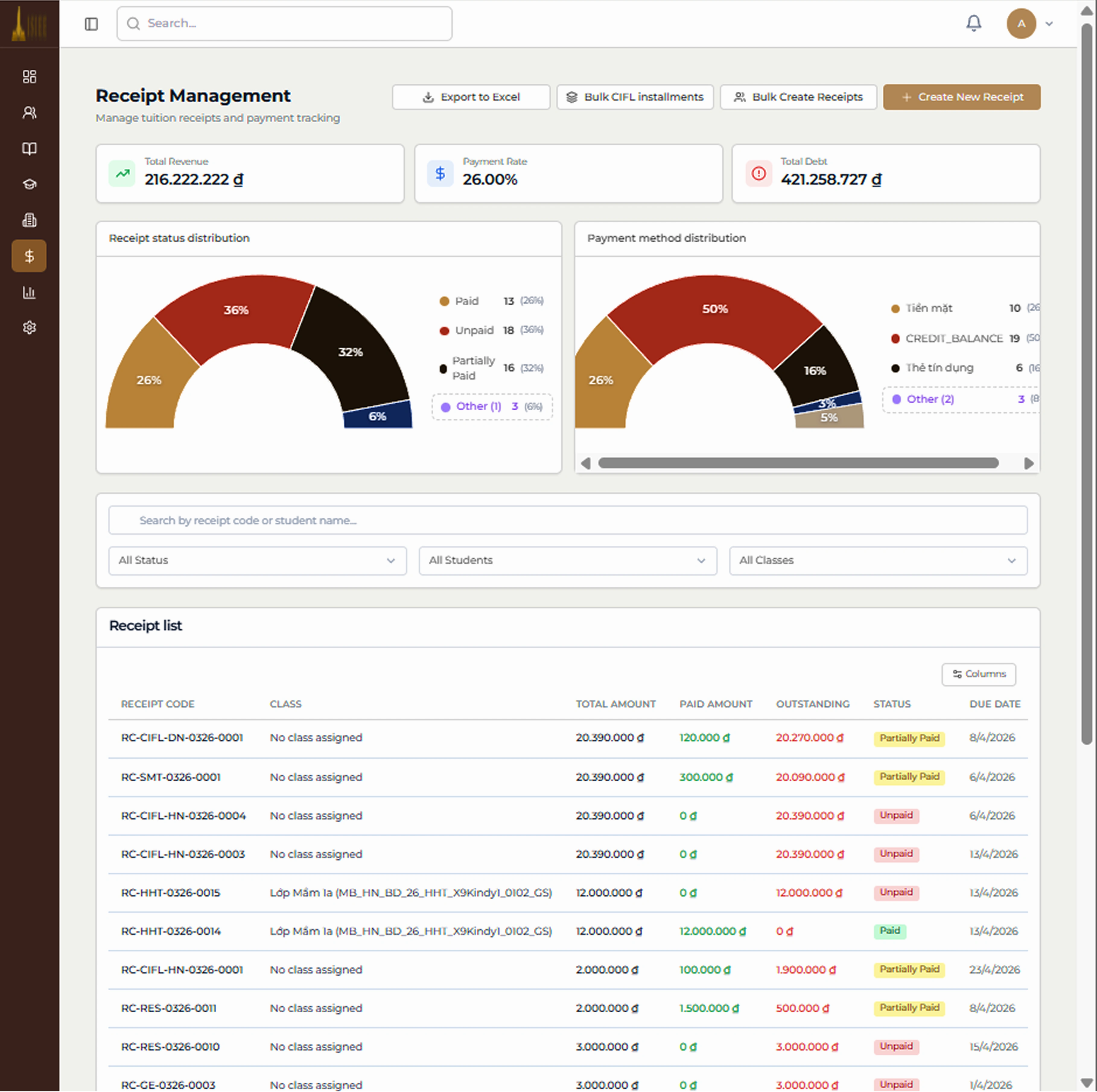Expand the All Students dropdown
The image size is (1097, 1092).
tap(567, 560)
